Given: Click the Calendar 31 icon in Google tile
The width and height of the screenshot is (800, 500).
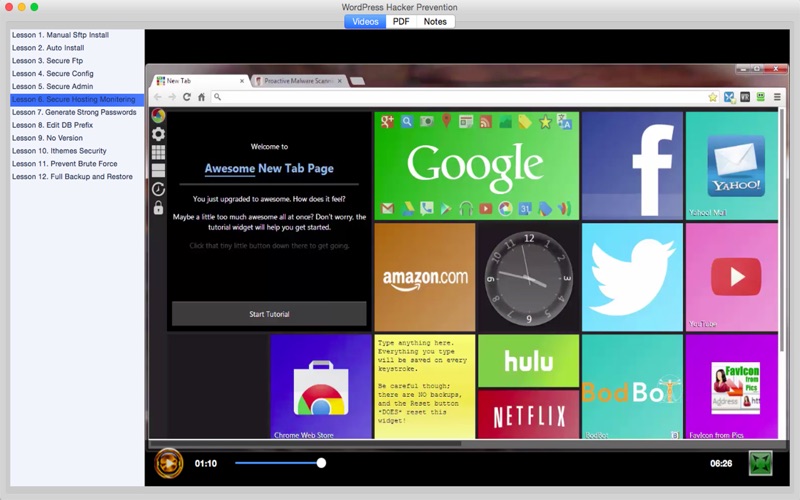Looking at the screenshot, I should pyautogui.click(x=525, y=208).
